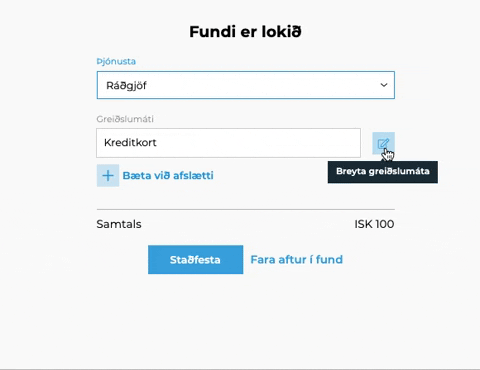Confirm with the Staðfesta button

coord(195,260)
